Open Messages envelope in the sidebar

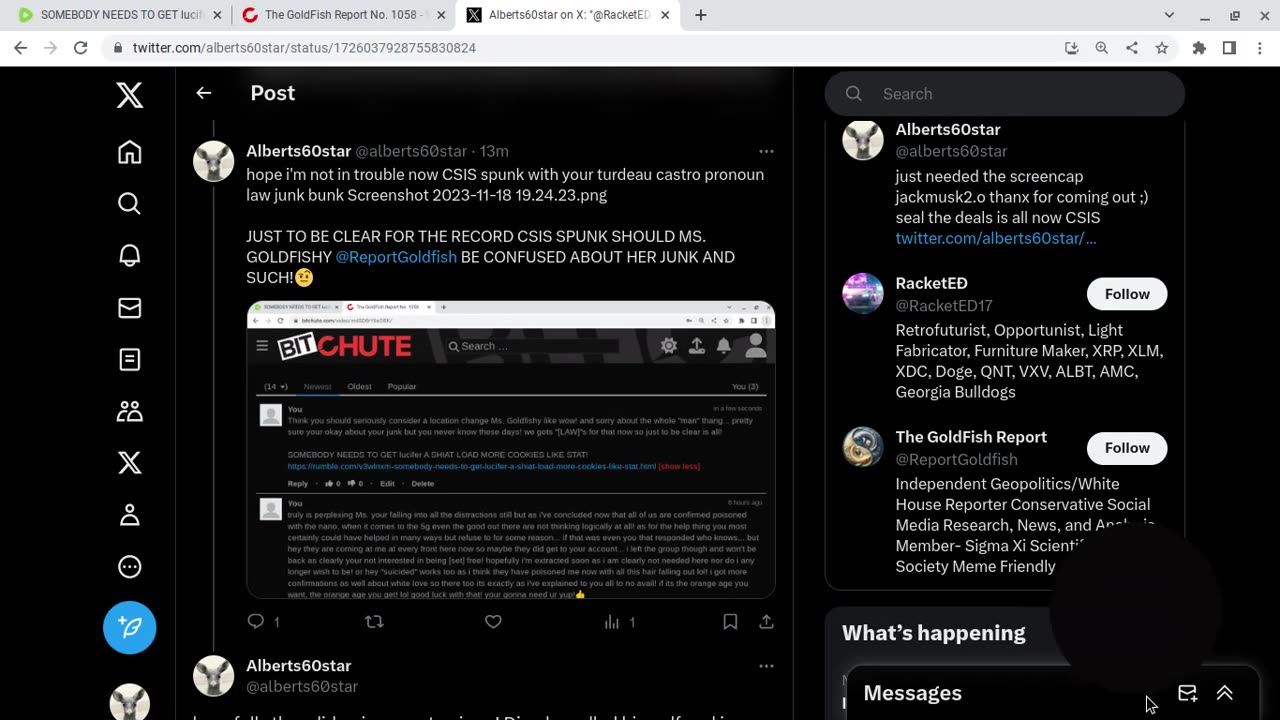(129, 308)
